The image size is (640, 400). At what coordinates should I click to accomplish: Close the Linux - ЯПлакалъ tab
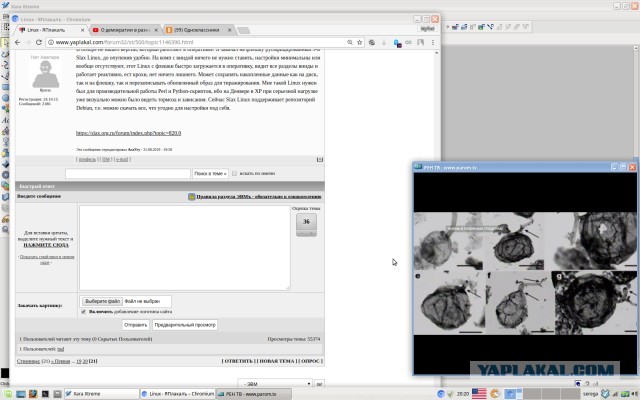[x=82, y=30]
